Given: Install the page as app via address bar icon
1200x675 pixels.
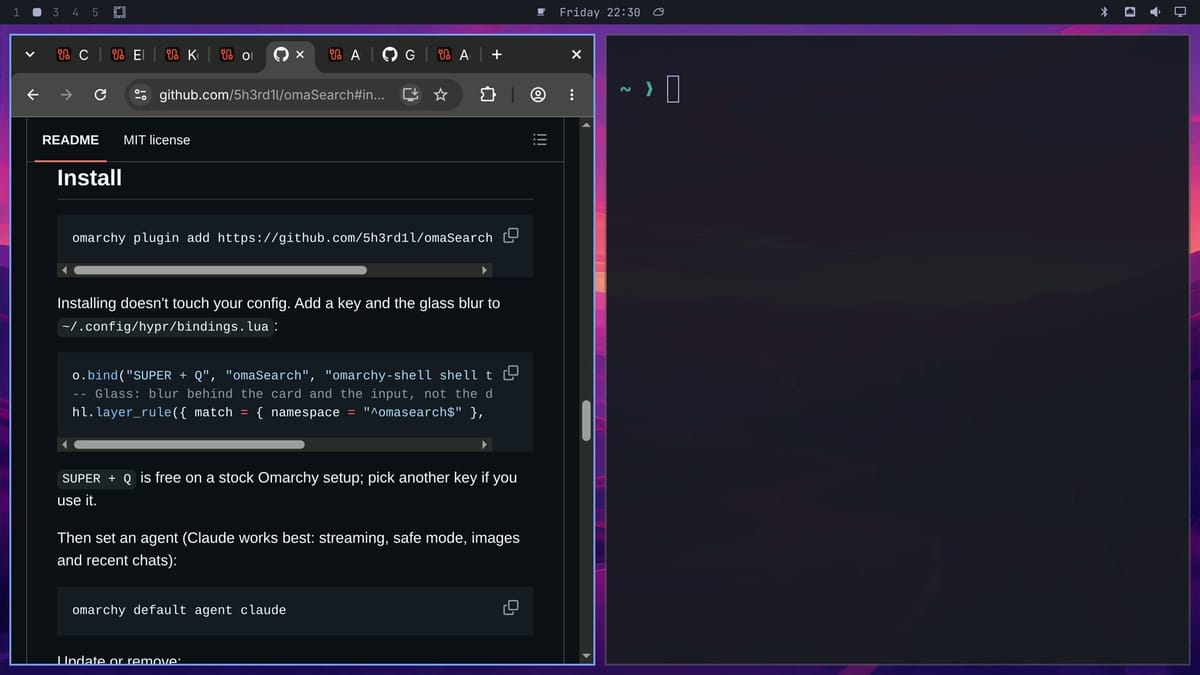Looking at the screenshot, I should pyautogui.click(x=410, y=95).
